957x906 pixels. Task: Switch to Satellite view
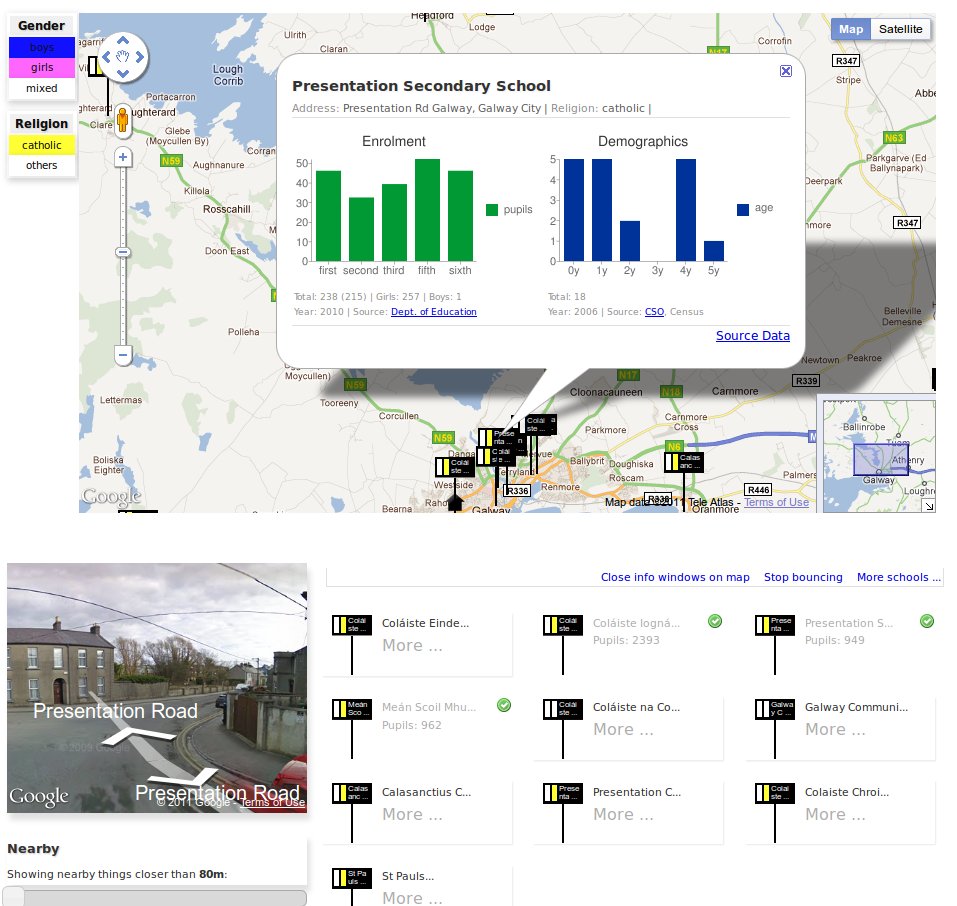tap(900, 29)
